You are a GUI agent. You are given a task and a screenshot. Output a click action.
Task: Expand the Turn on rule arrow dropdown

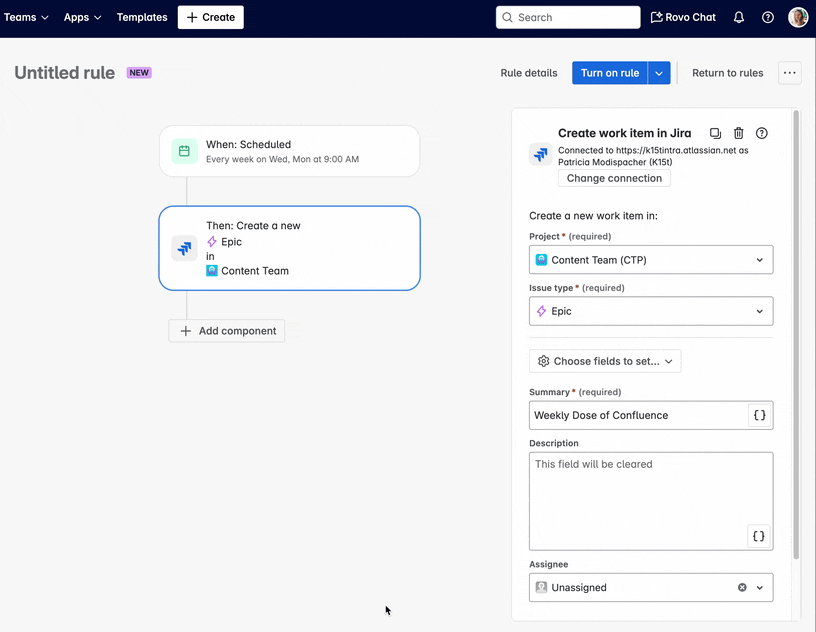[x=659, y=73]
